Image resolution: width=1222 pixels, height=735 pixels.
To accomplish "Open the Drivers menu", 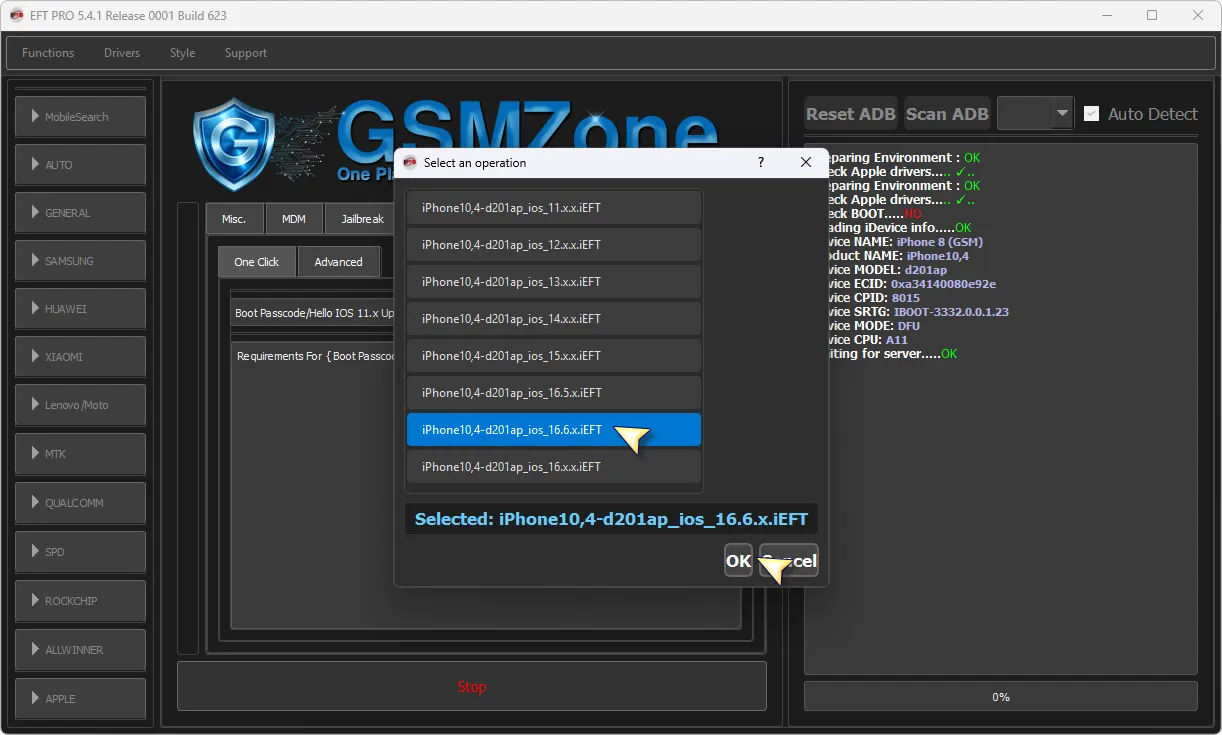I will pyautogui.click(x=122, y=53).
